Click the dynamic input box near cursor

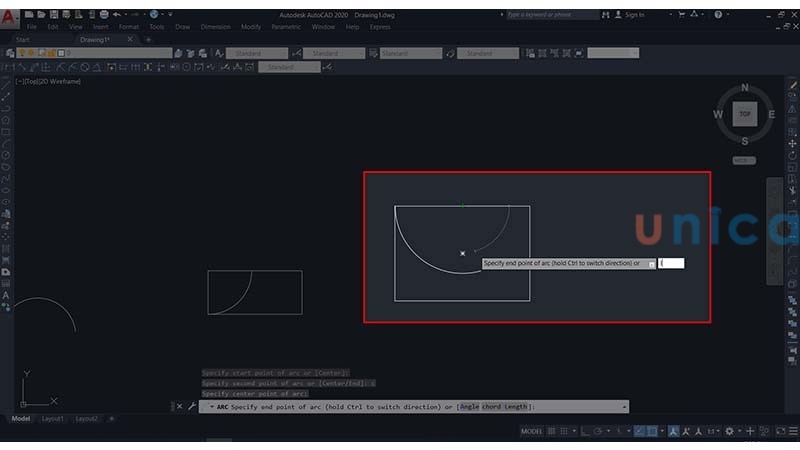click(x=671, y=263)
